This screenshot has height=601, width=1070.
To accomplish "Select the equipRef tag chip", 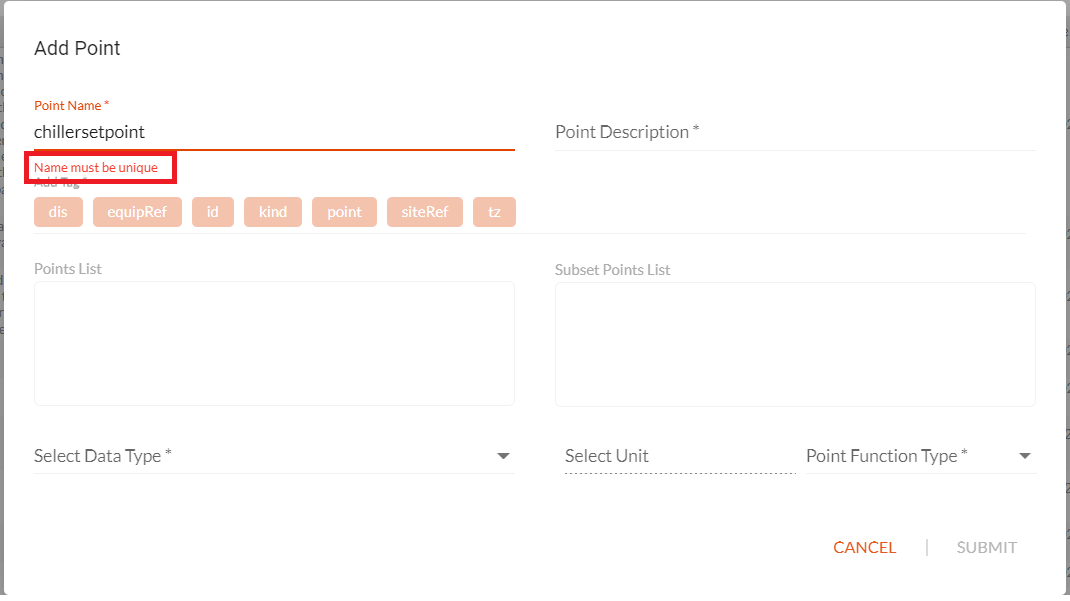I will coord(137,212).
